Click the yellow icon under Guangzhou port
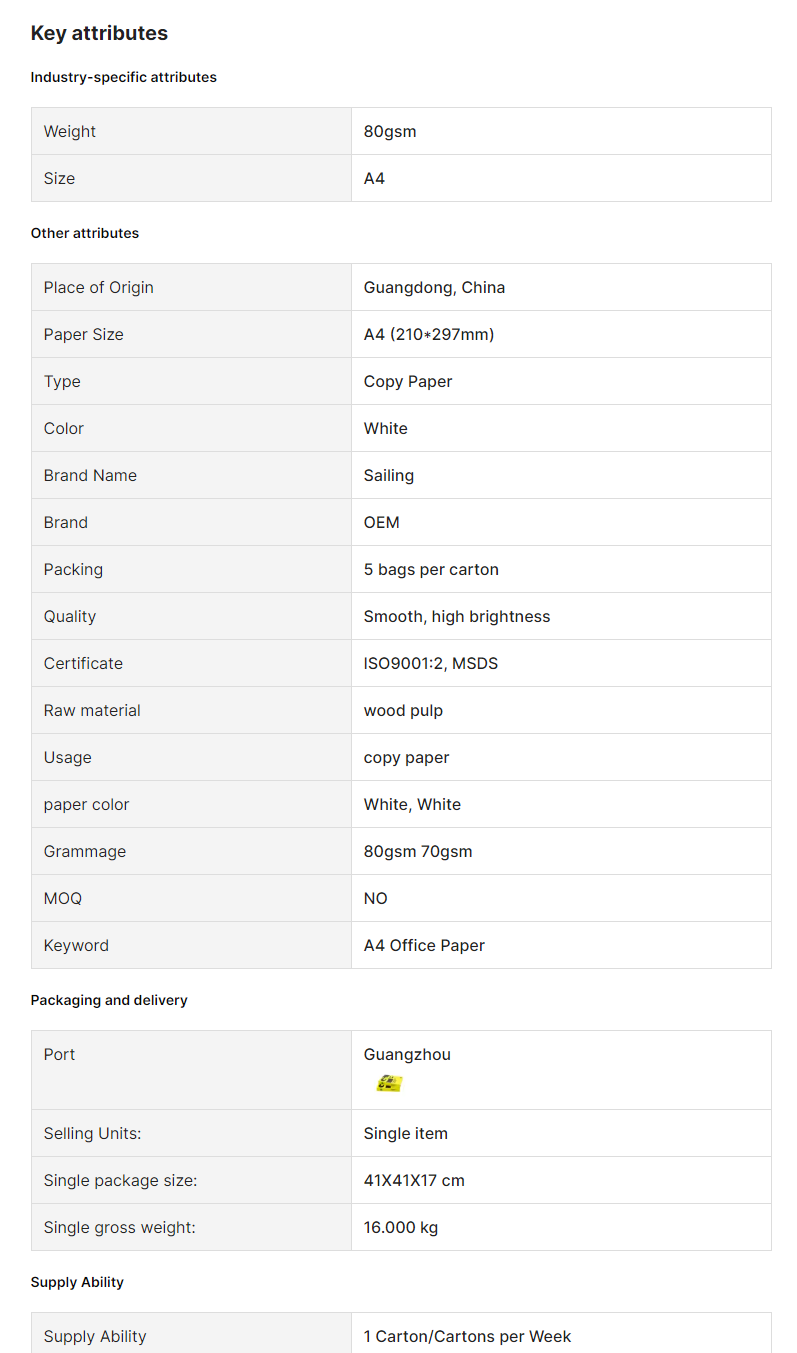The image size is (797, 1353). (389, 1083)
